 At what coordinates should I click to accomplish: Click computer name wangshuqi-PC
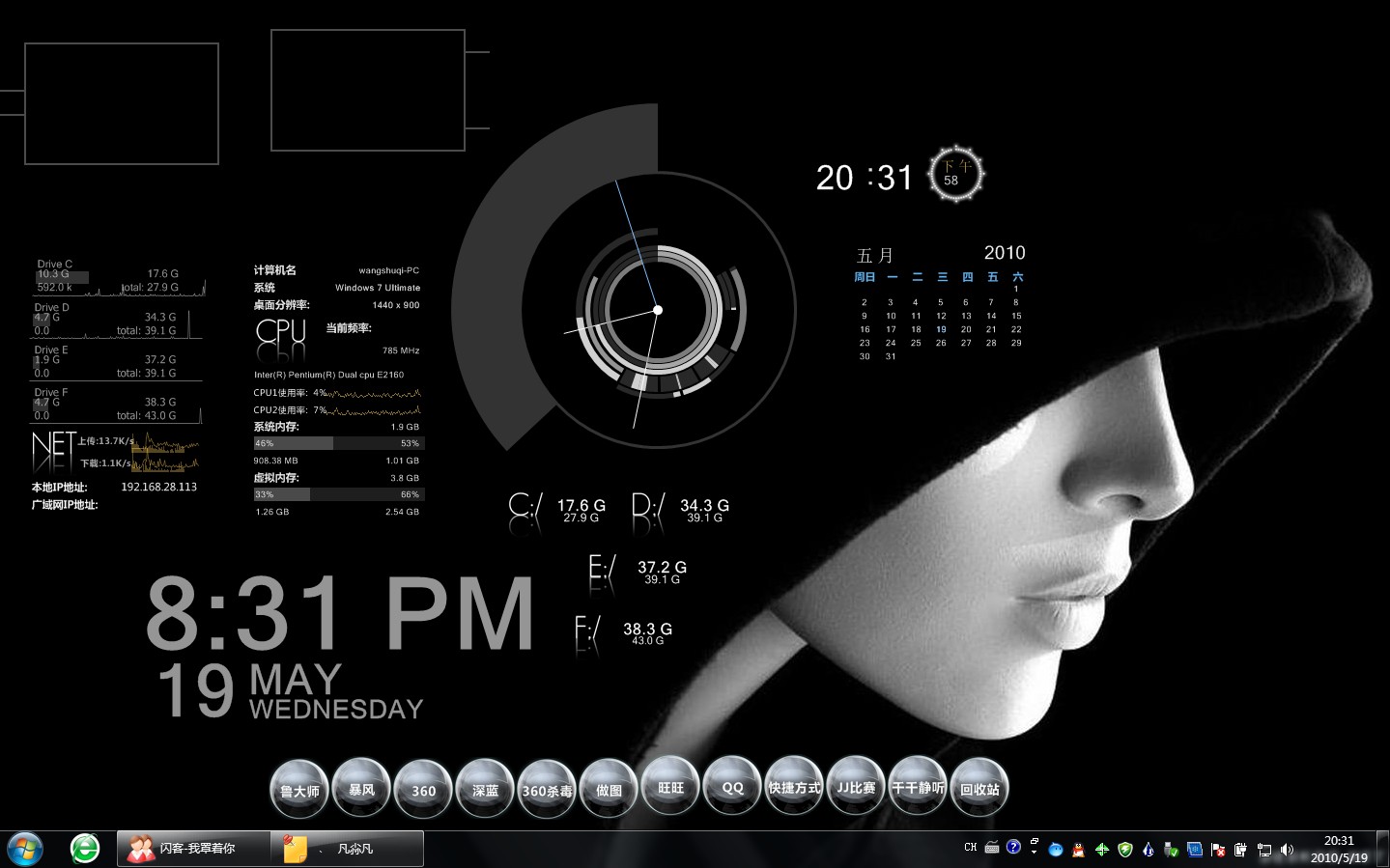coord(388,270)
